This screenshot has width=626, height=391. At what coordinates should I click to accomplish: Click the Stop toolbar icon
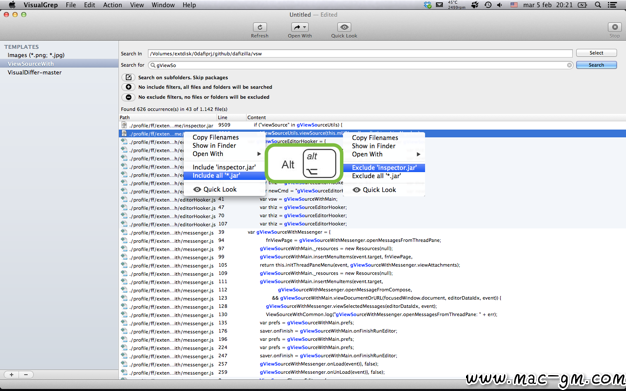pyautogui.click(x=614, y=27)
